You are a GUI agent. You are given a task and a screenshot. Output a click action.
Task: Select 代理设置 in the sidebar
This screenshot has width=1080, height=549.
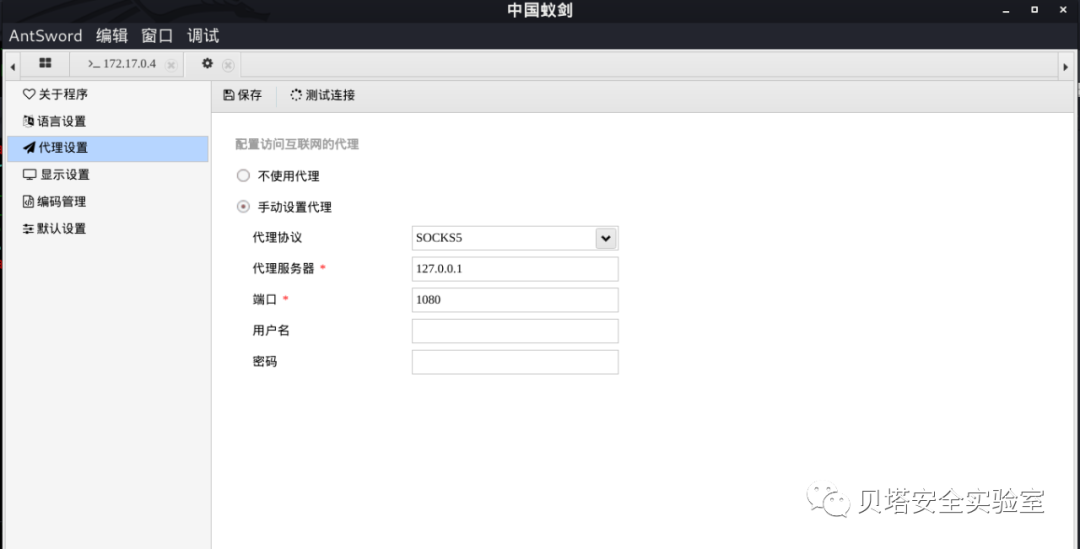[107, 148]
